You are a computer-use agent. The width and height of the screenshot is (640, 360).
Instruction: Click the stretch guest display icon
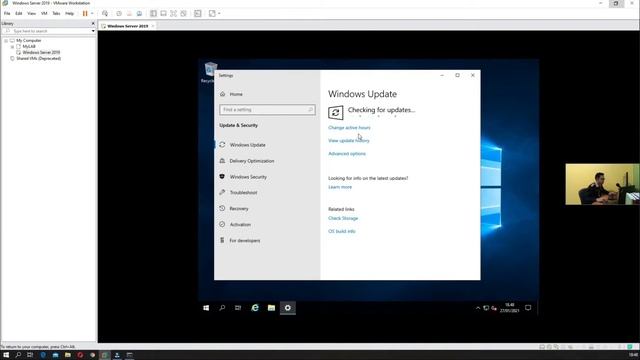(212, 13)
